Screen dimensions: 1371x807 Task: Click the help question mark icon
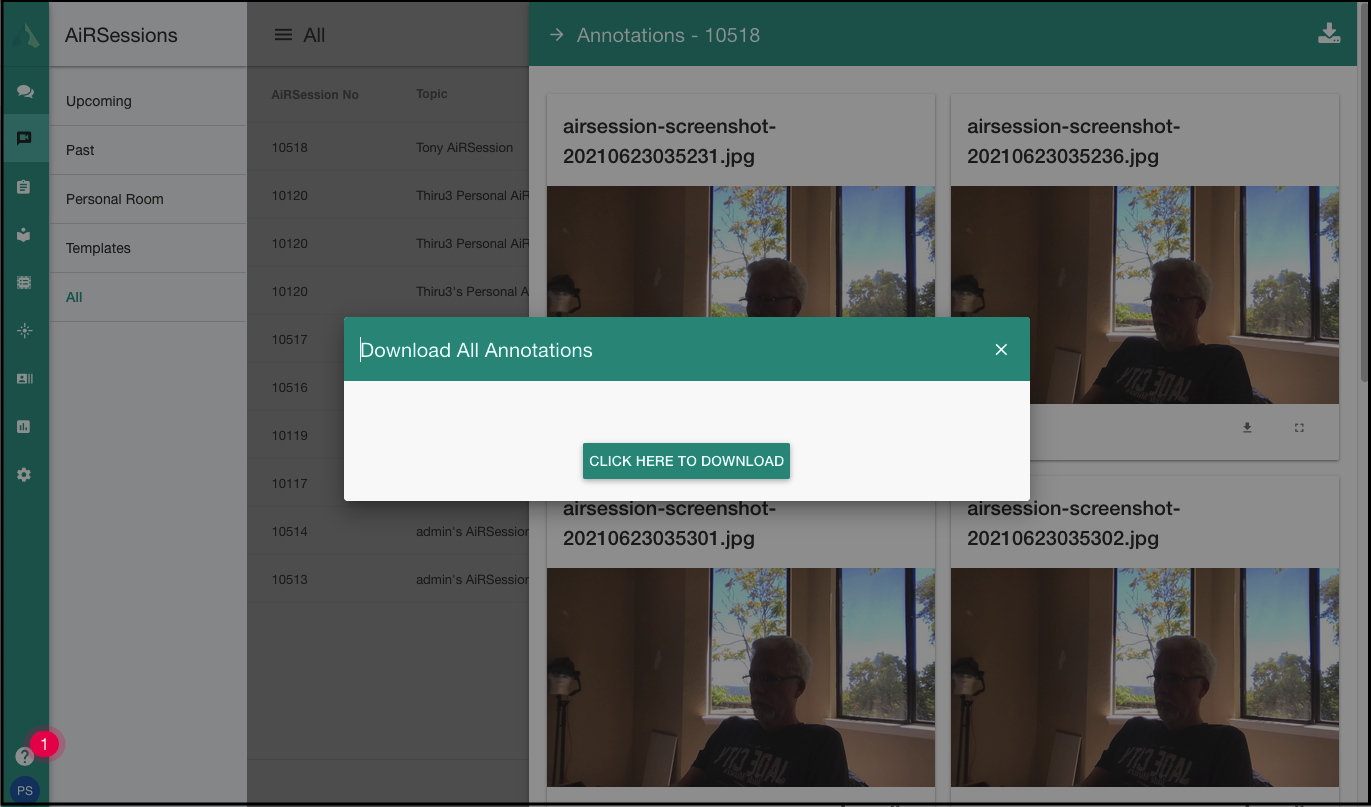click(x=25, y=756)
